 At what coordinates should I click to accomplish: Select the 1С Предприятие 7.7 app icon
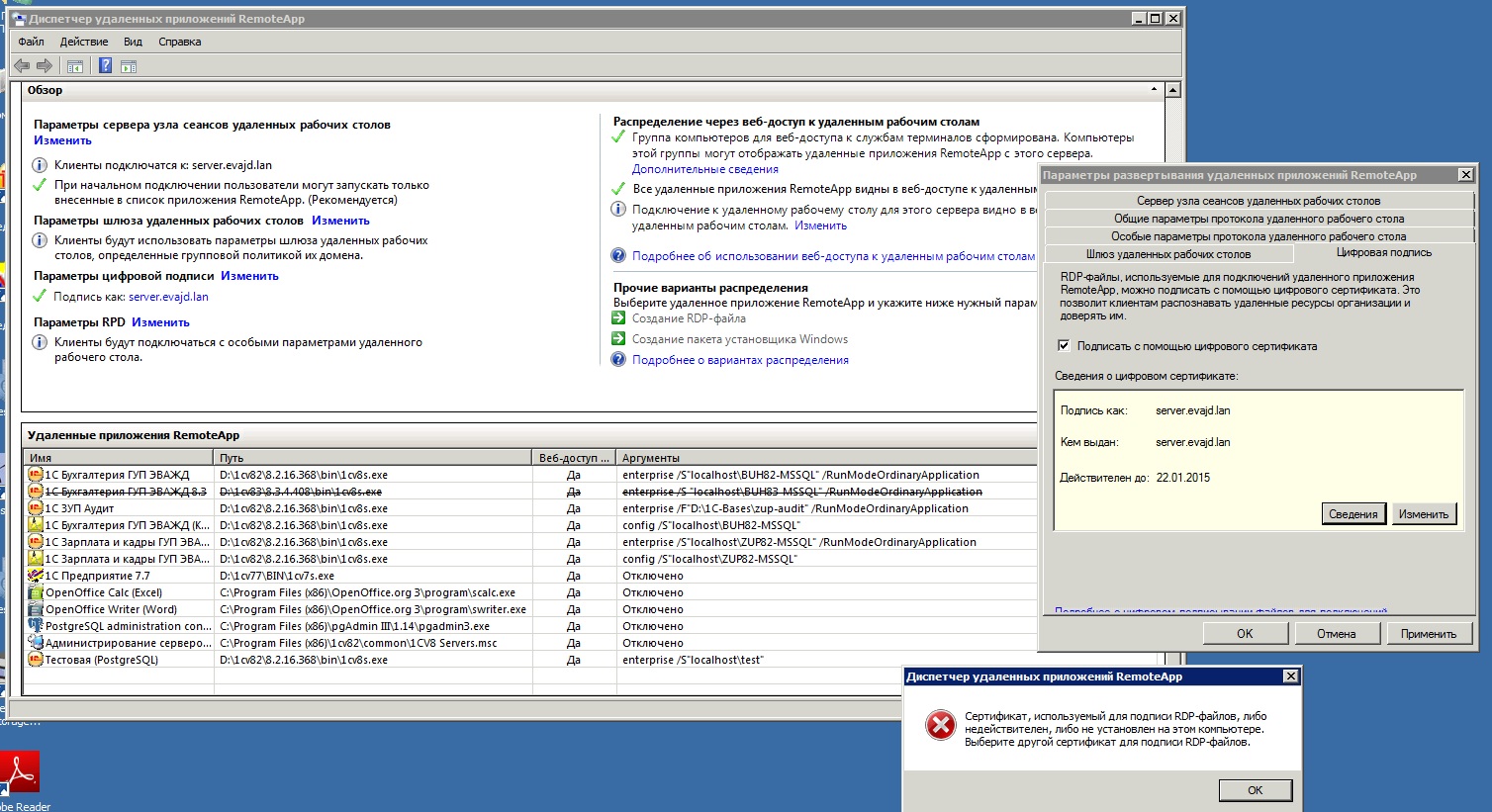point(36,576)
